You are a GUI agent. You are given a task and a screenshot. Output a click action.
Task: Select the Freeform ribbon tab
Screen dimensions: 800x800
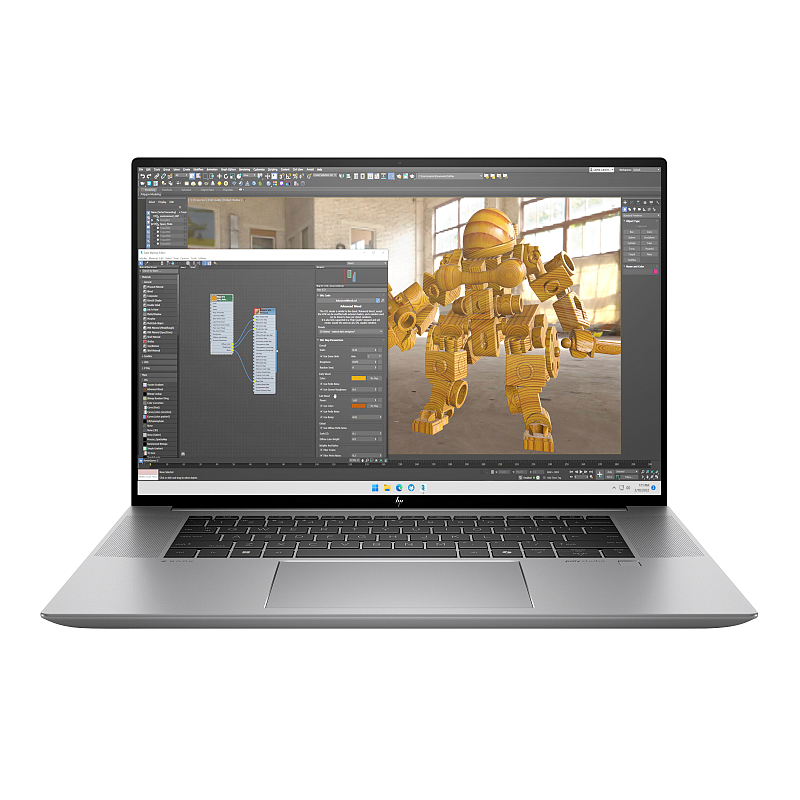point(167,190)
